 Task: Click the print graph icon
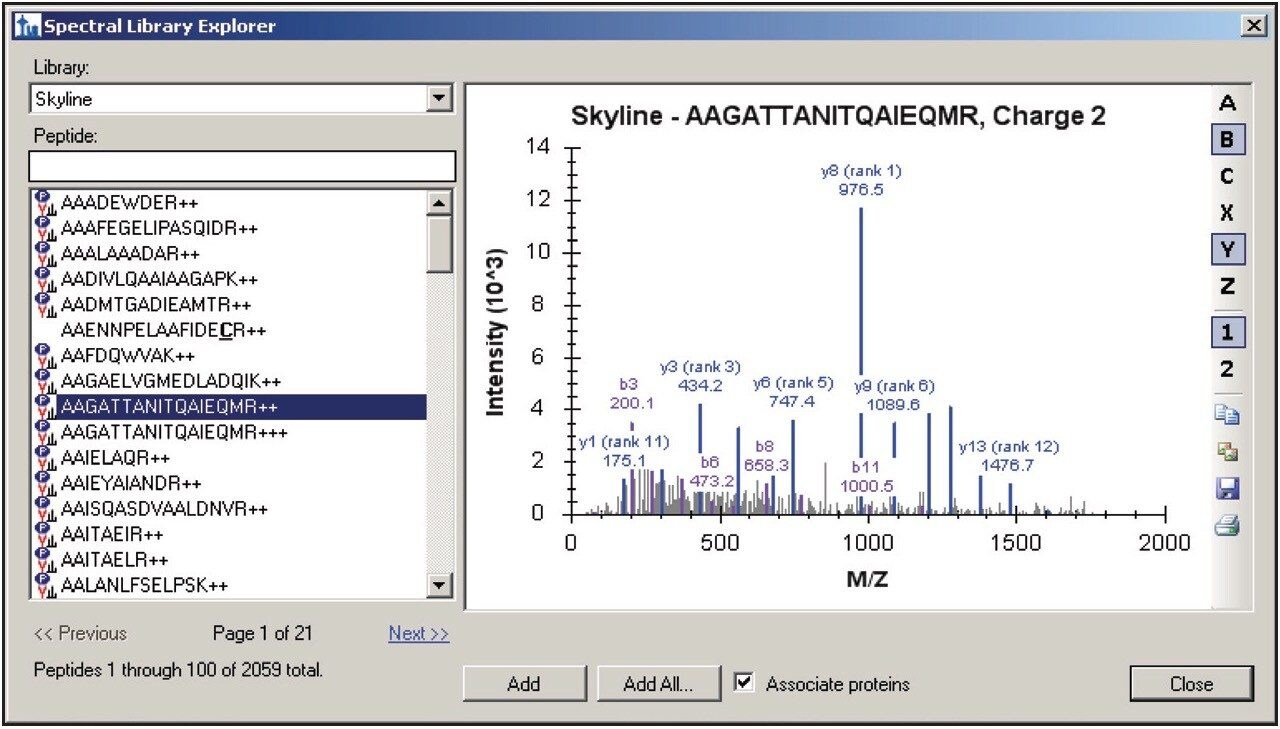click(x=1227, y=525)
